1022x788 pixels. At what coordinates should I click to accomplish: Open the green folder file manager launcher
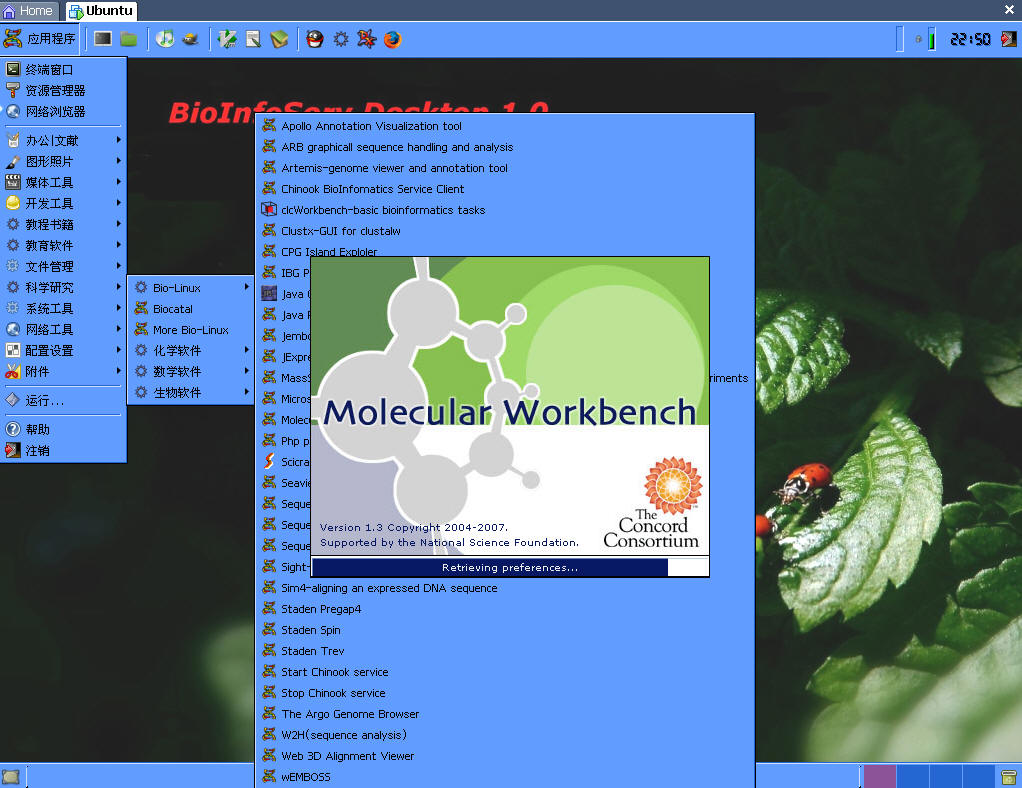point(128,39)
